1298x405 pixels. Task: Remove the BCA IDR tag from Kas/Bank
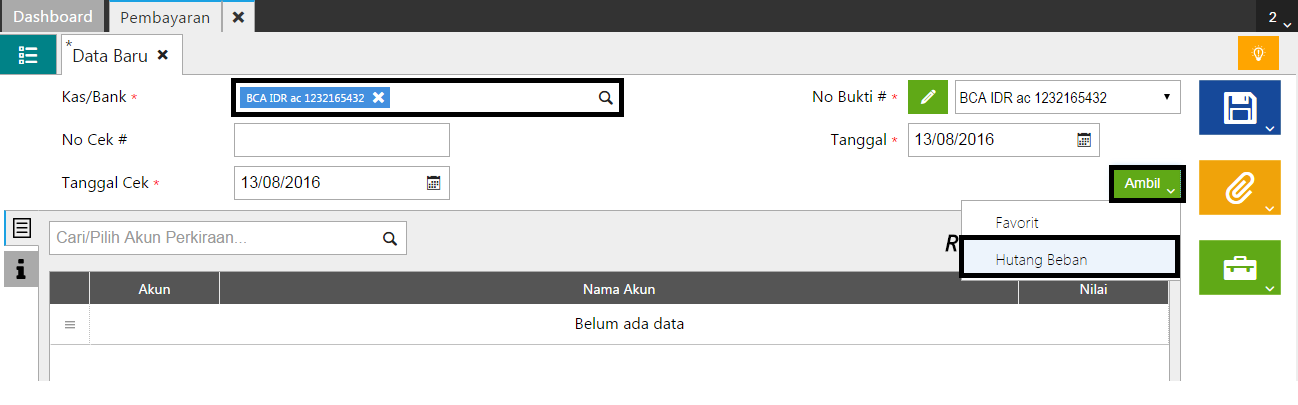[378, 98]
